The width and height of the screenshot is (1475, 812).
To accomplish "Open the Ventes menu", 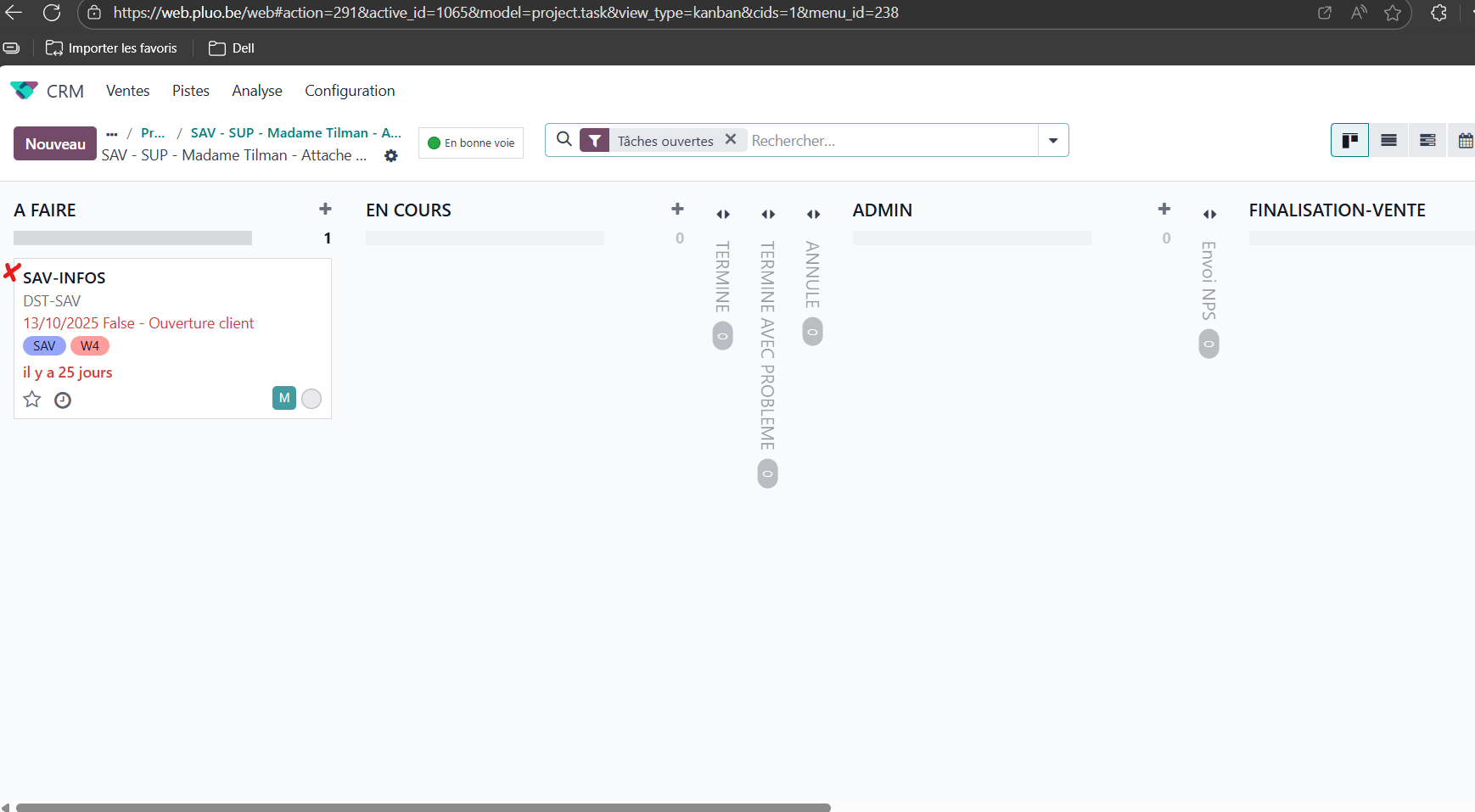I will click(127, 91).
